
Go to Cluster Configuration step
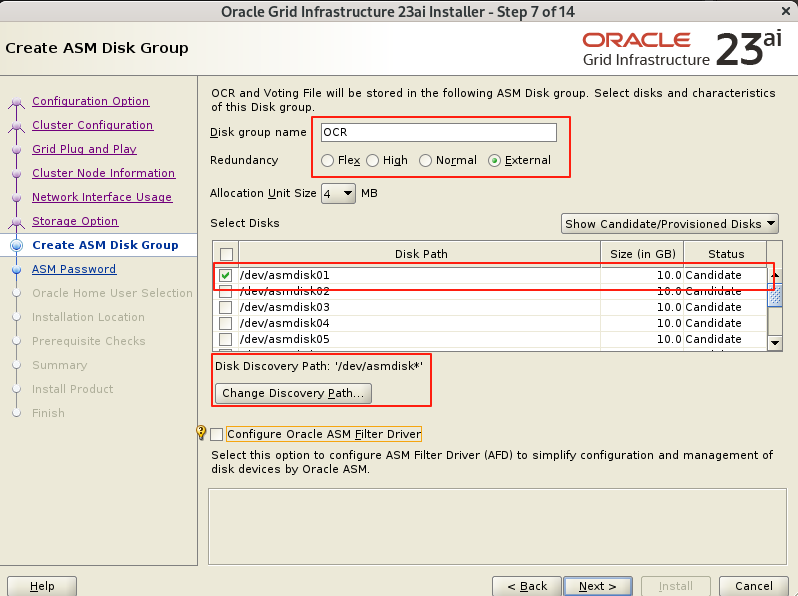pos(93,125)
